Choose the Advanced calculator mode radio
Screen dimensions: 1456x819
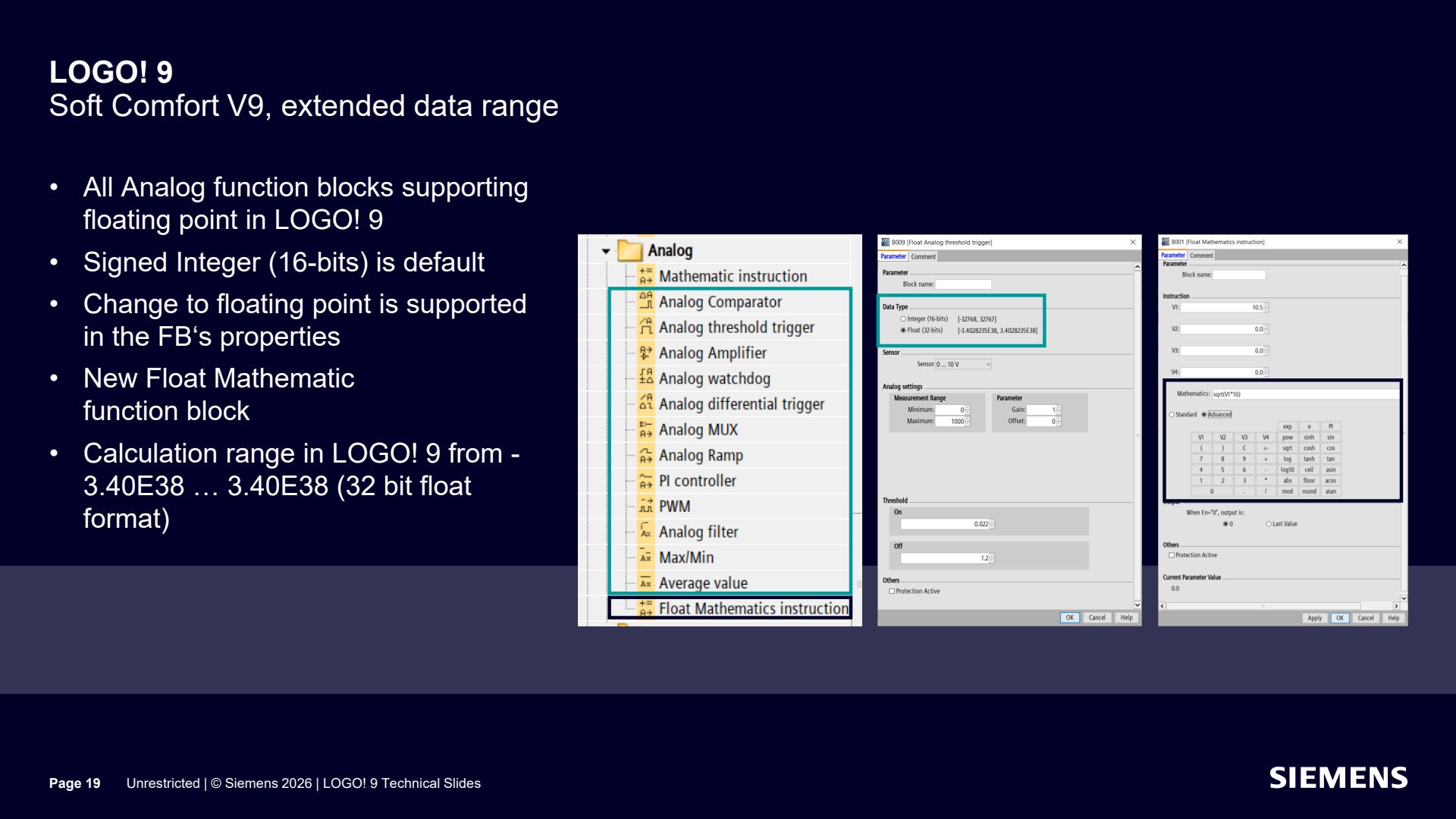[x=1204, y=415]
